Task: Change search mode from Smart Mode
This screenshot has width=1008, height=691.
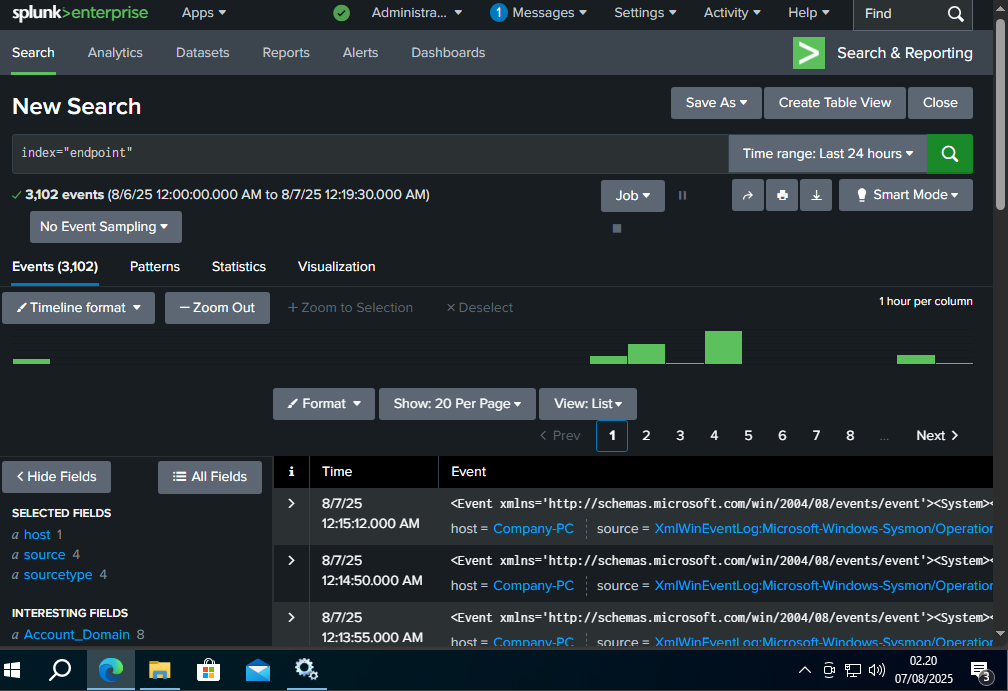Action: [906, 195]
